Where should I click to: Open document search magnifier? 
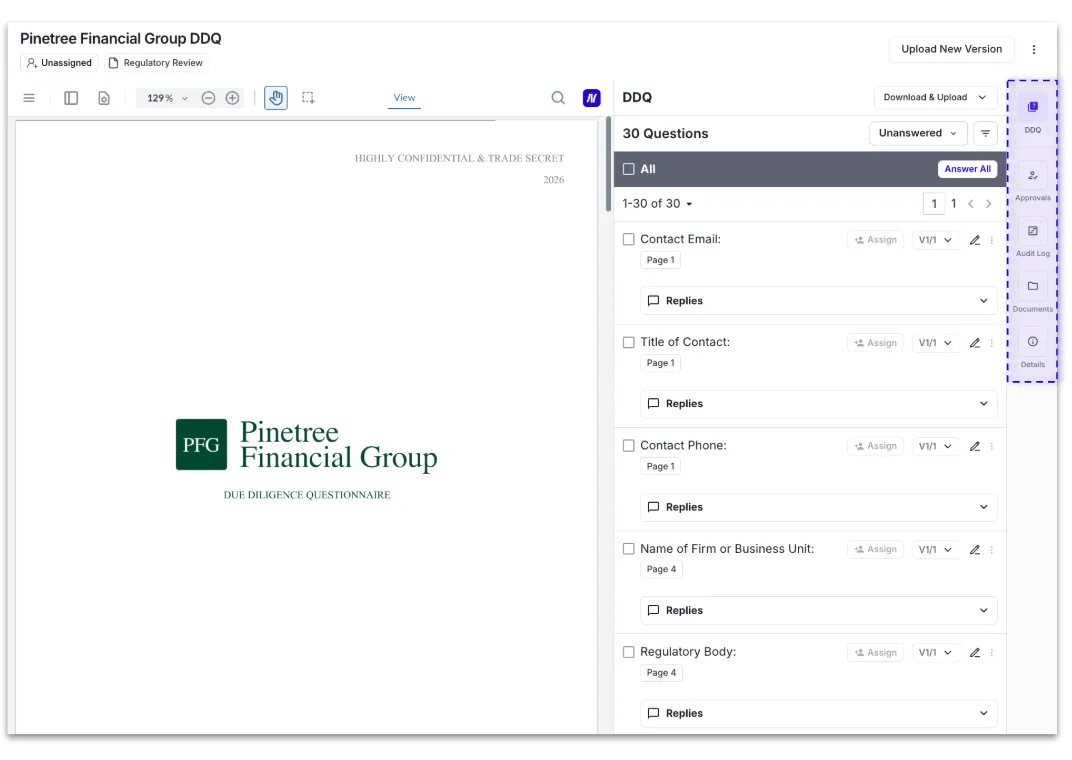pos(558,98)
